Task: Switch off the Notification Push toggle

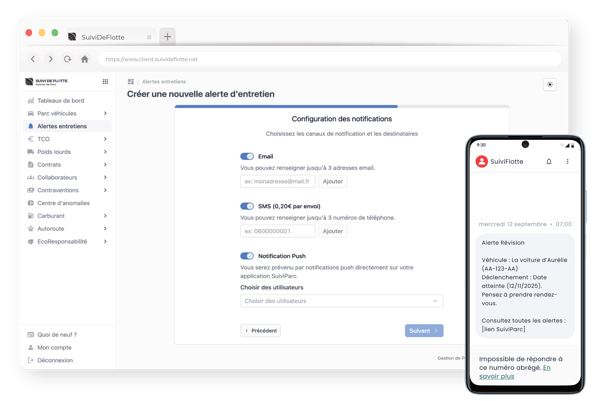Action: point(247,256)
